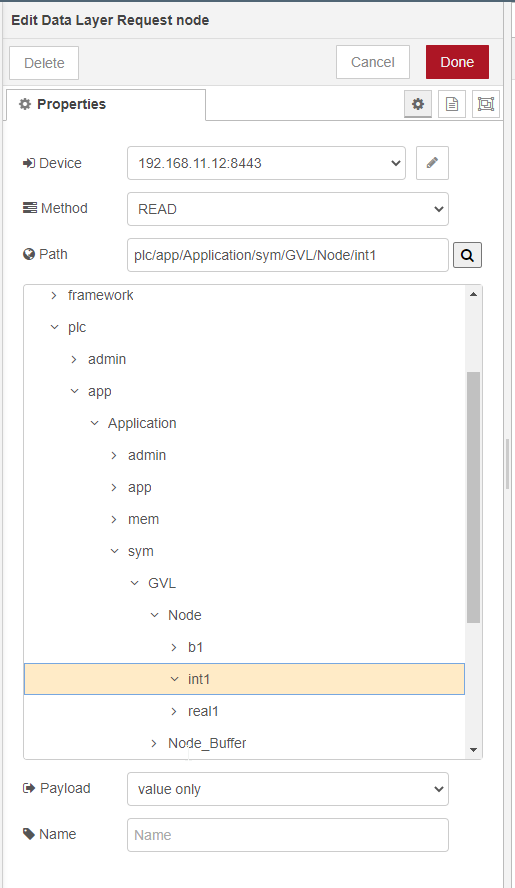
Task: Expand the mem tree node
Action: [114, 519]
